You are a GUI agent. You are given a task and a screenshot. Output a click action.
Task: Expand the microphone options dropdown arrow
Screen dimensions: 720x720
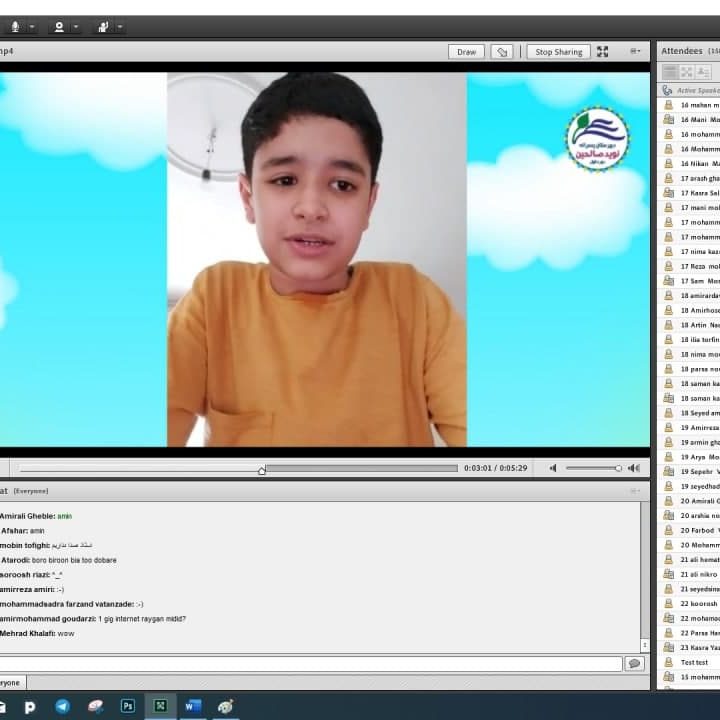click(32, 27)
